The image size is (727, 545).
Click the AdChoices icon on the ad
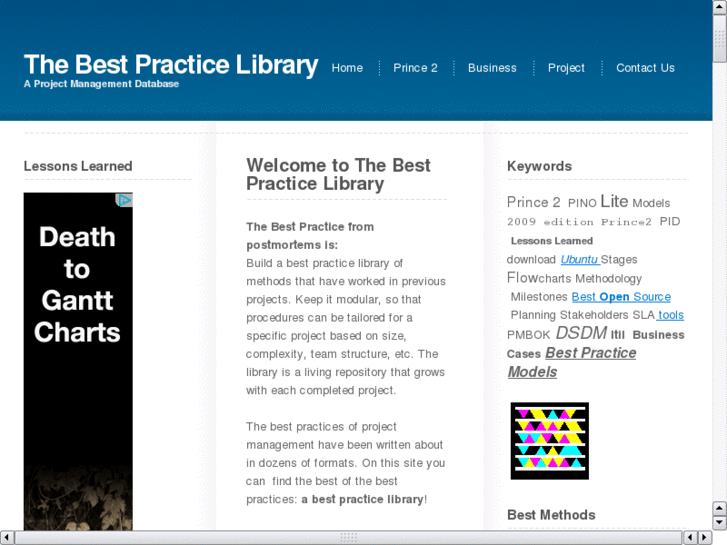(125, 200)
